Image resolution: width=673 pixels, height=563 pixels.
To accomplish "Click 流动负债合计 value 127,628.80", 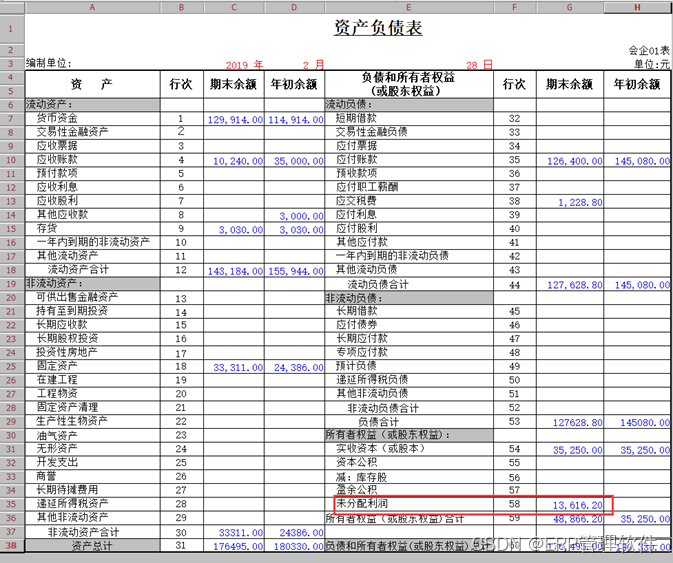I will point(575,285).
